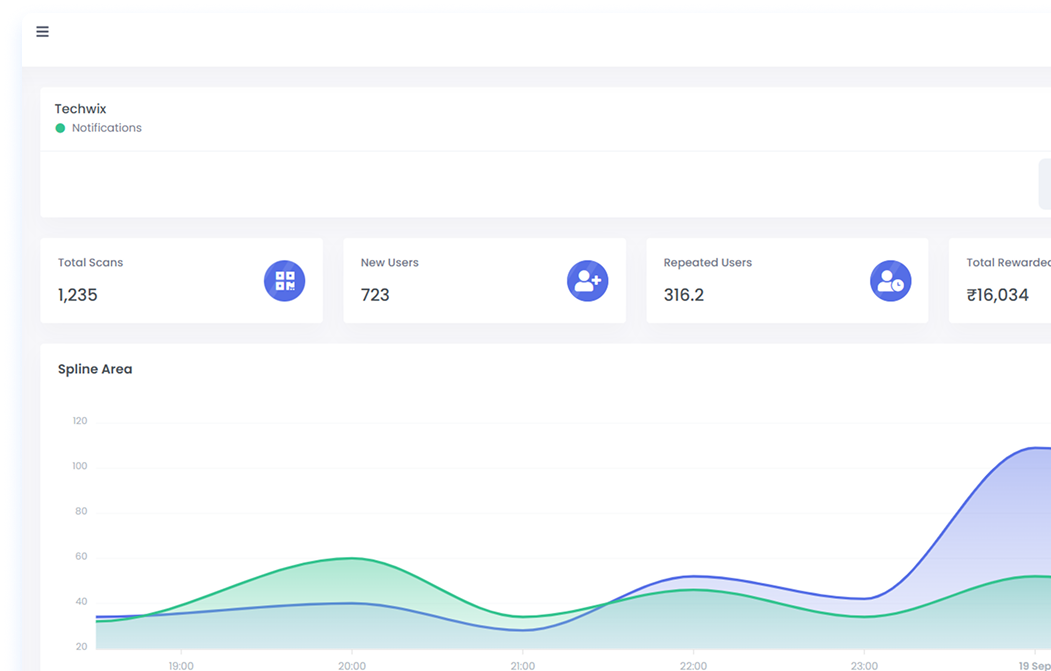
Task: Click the green line peak near 20:00
Action: coord(350,558)
